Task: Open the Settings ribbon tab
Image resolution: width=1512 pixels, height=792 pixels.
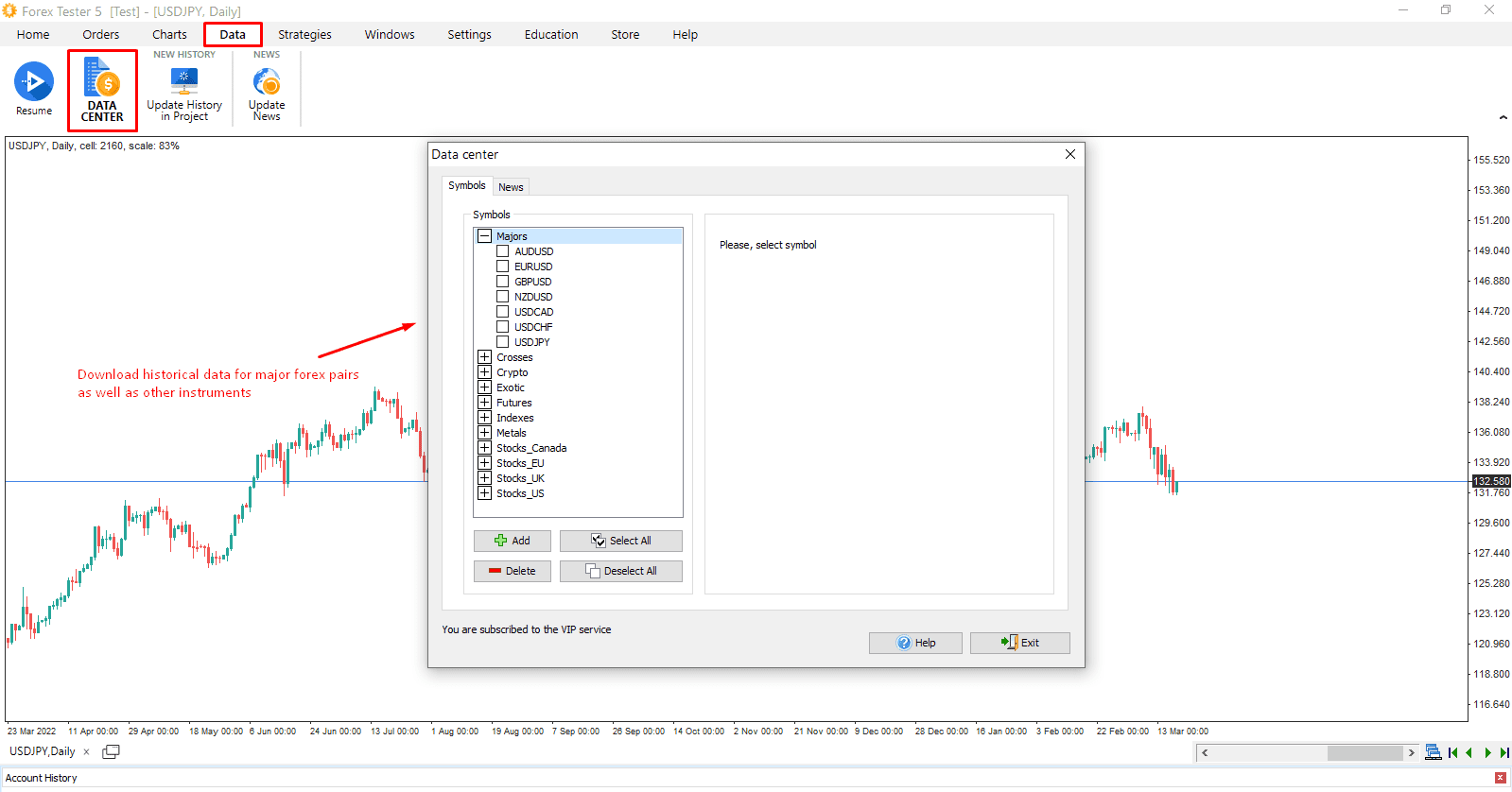Action: click(469, 35)
